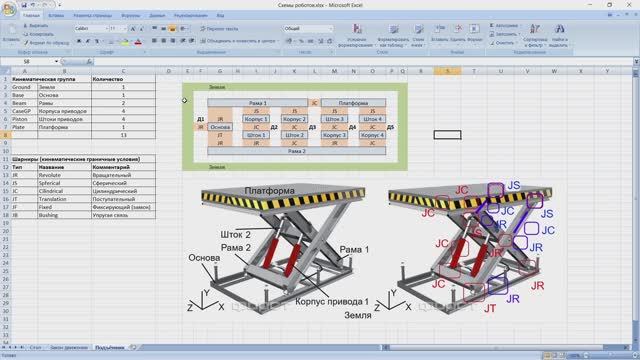Toggle italic formatting
The width and height of the screenshot is (640, 360).
tap(88, 41)
